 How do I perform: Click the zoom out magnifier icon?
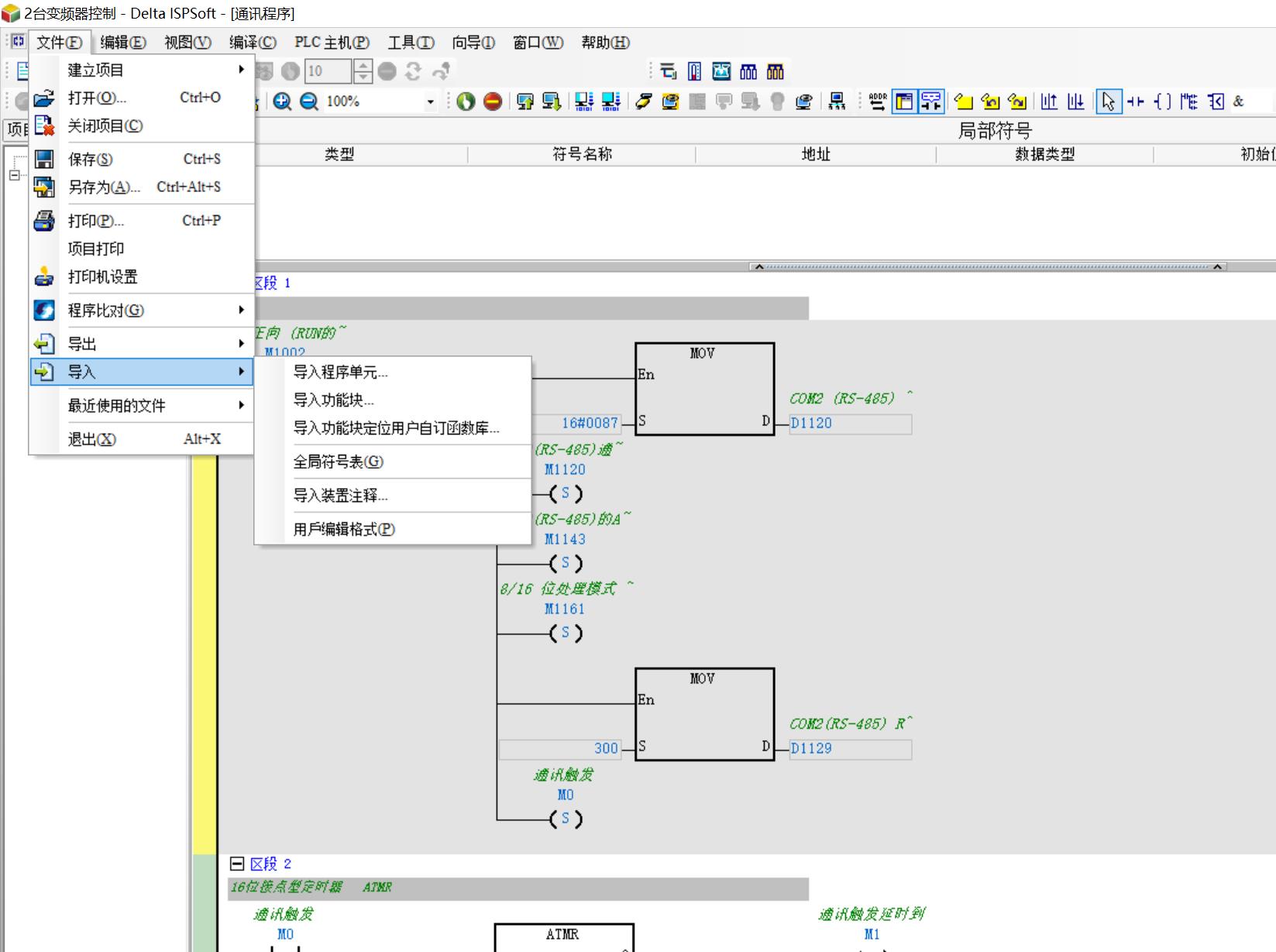pos(309,101)
